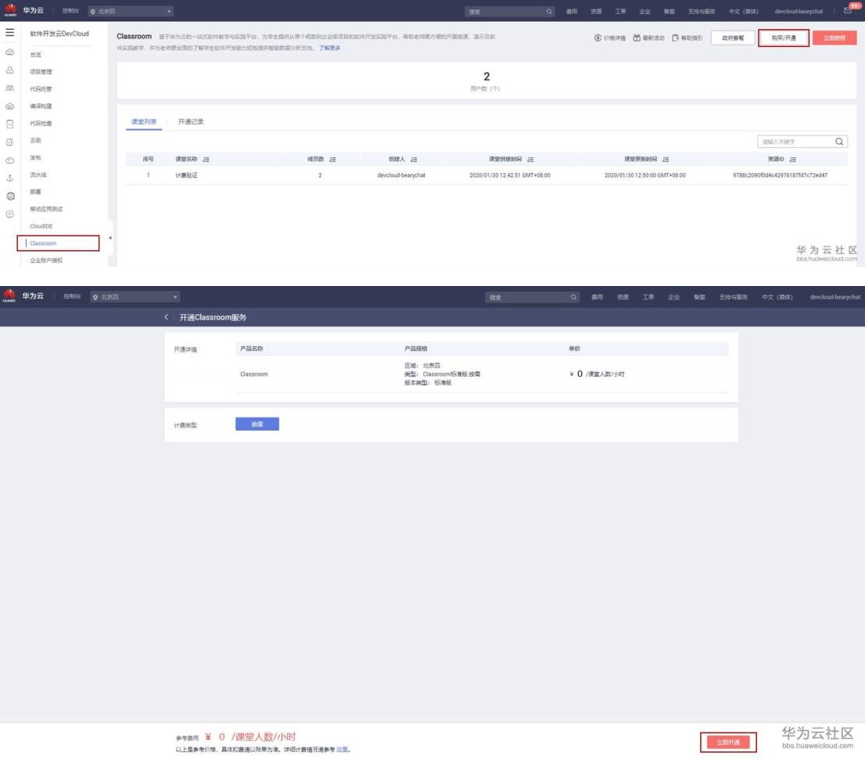This screenshot has height=760, width=865.
Task: Open 支持与服务 in the Classroom list page top bar
Action: [701, 12]
